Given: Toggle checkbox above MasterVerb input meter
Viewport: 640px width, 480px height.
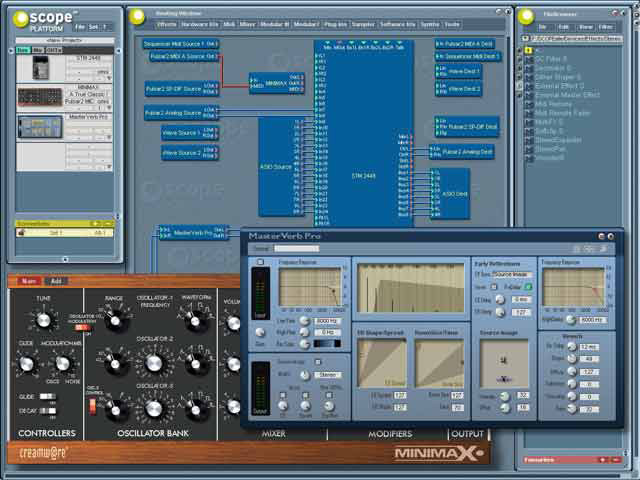Looking at the screenshot, I should (260, 262).
